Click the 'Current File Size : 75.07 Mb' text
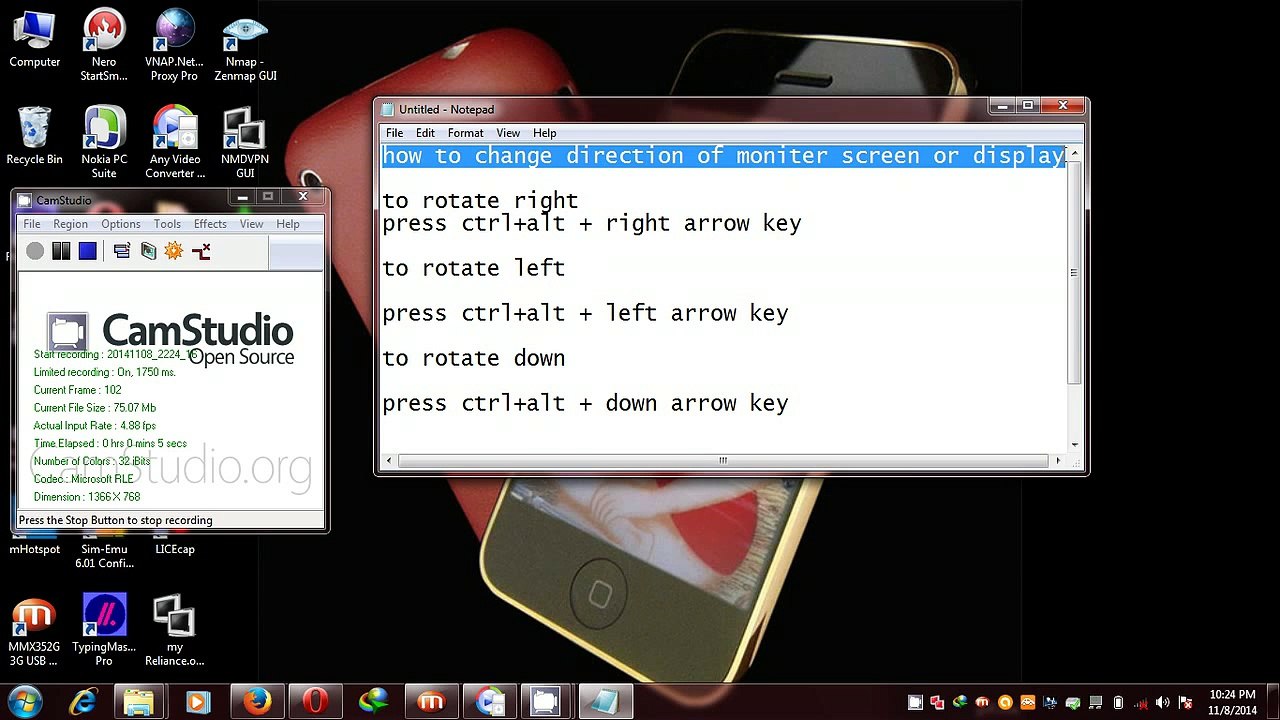This screenshot has width=1280, height=720. pyautogui.click(x=95, y=408)
